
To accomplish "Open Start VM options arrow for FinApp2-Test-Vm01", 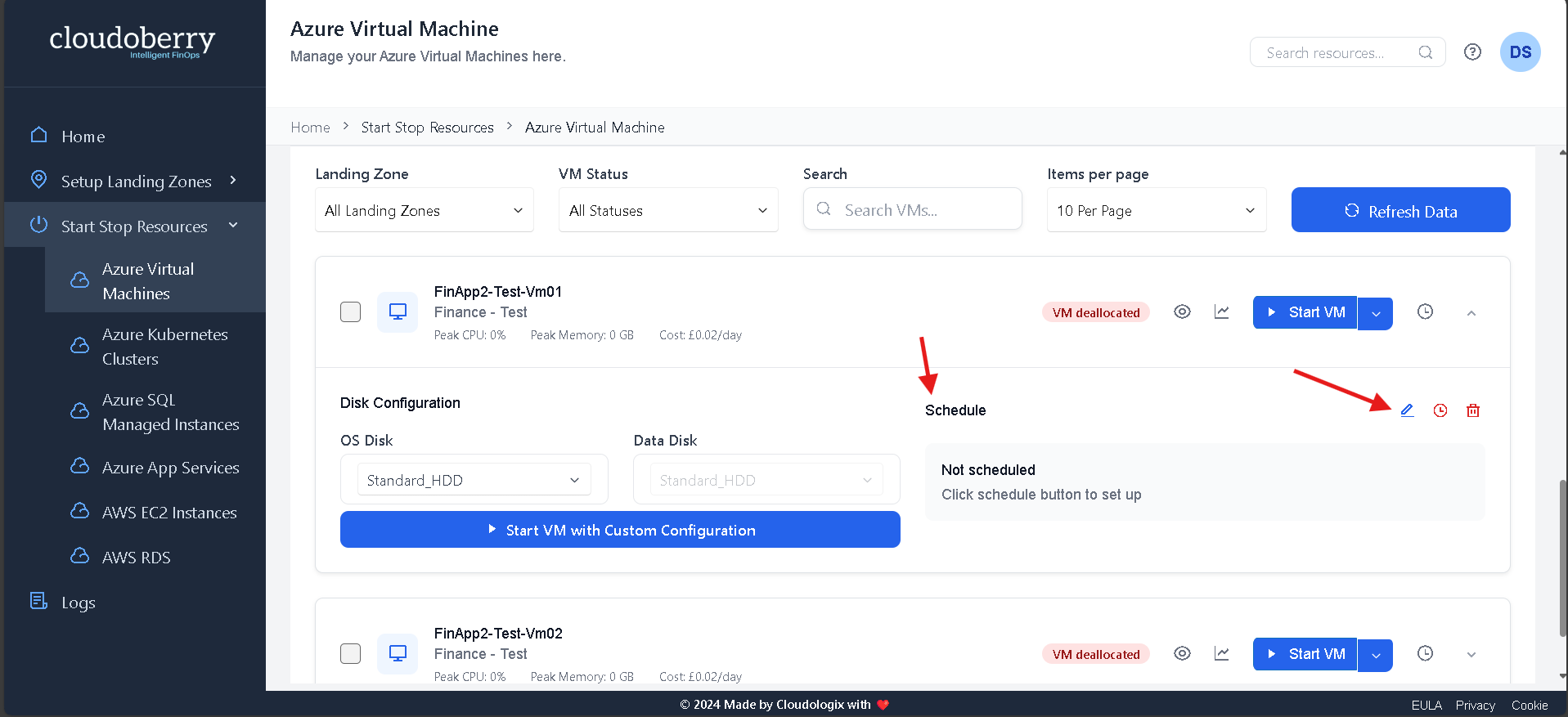I will [x=1376, y=313].
